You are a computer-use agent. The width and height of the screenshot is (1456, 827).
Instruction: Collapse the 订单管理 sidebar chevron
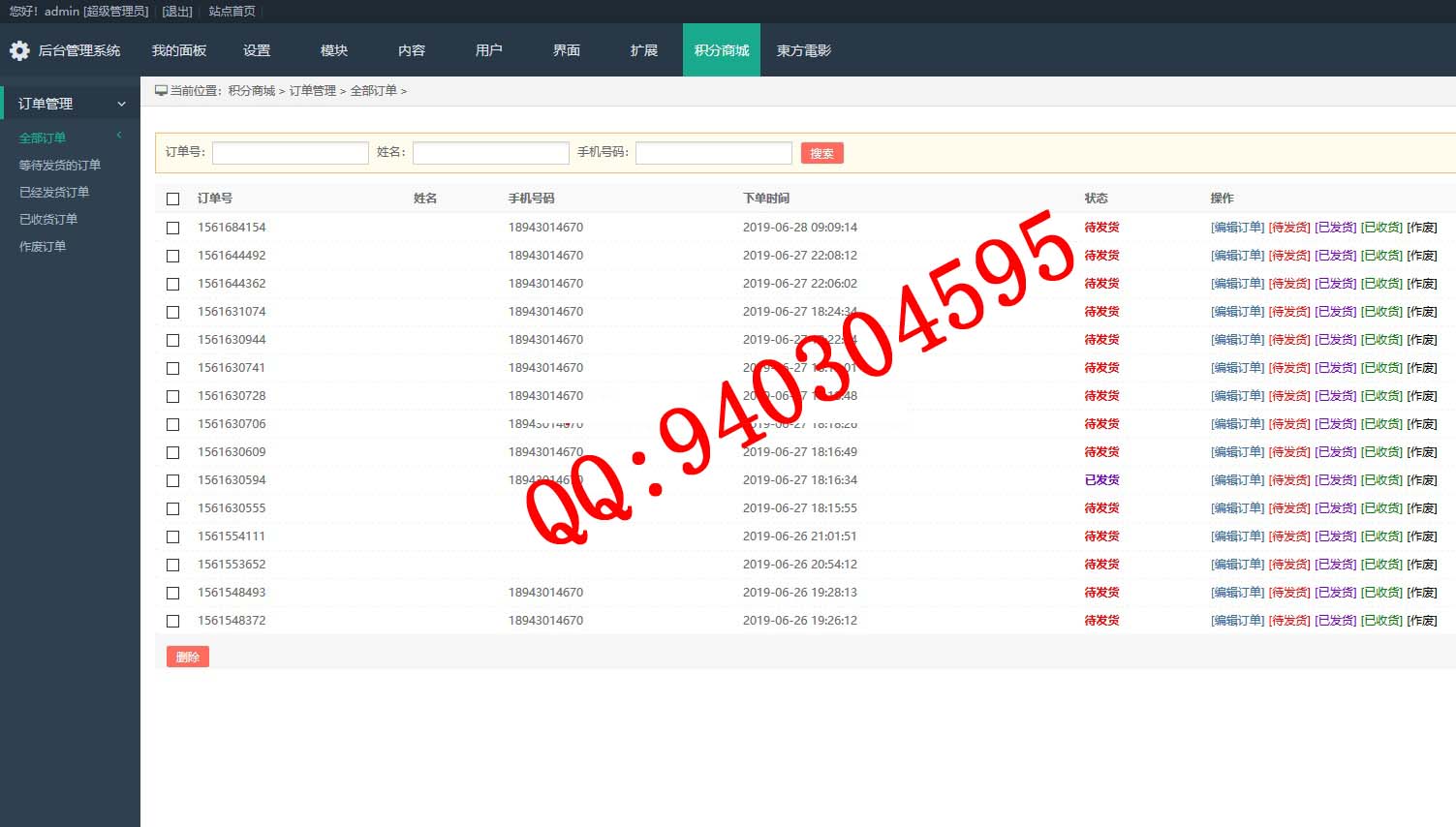tap(121, 104)
